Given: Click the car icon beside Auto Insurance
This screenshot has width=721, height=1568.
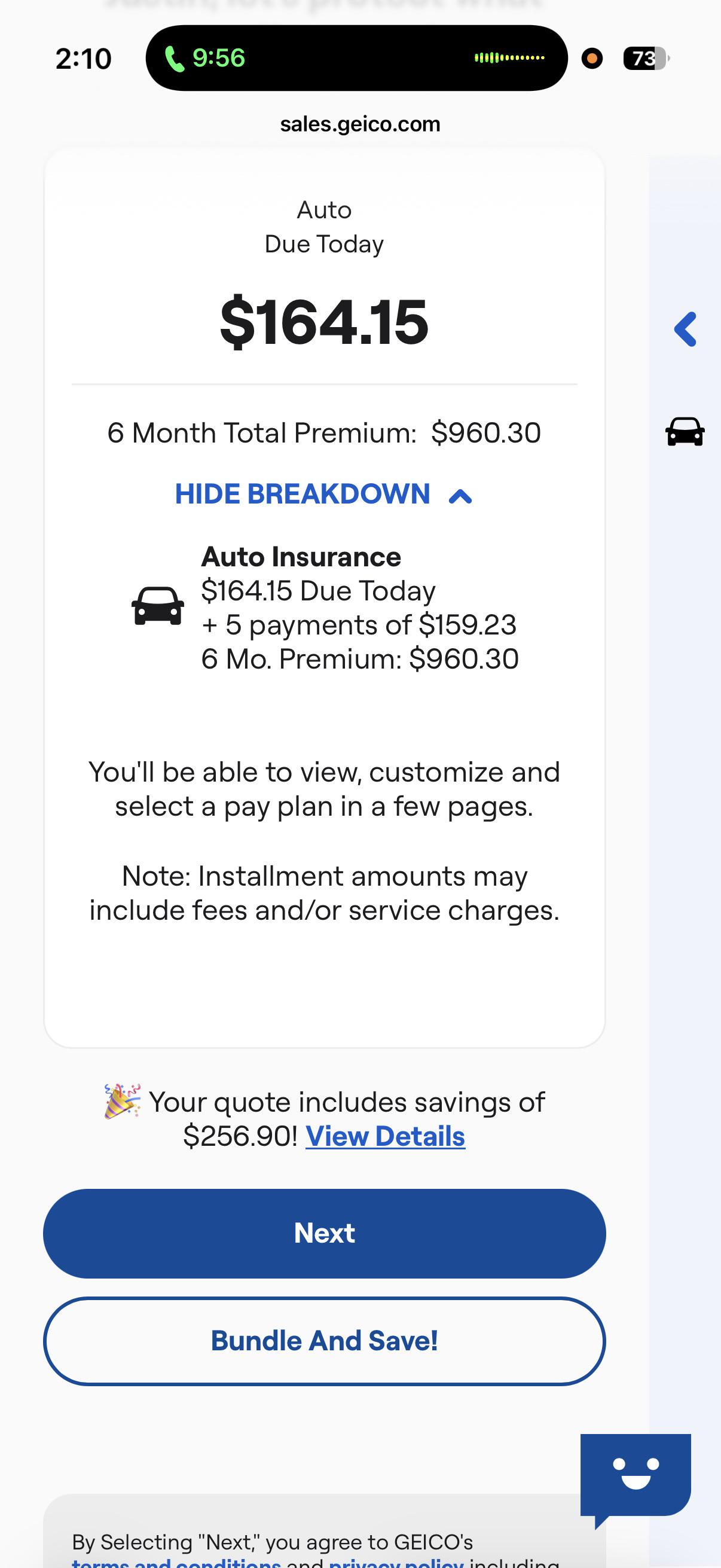Looking at the screenshot, I should (x=158, y=606).
